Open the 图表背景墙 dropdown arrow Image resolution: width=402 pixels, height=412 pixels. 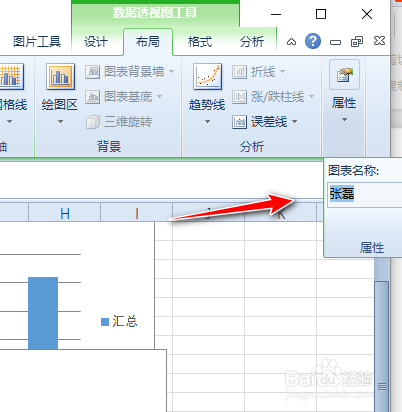[171, 71]
